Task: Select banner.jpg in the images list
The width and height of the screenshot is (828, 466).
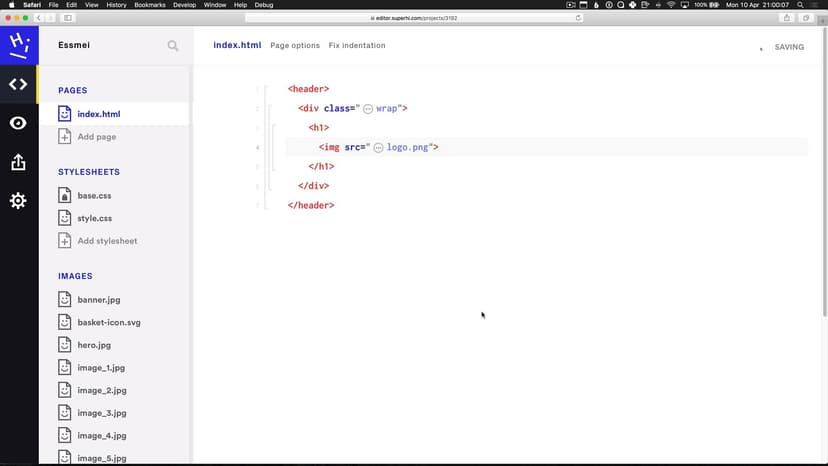Action: click(98, 300)
